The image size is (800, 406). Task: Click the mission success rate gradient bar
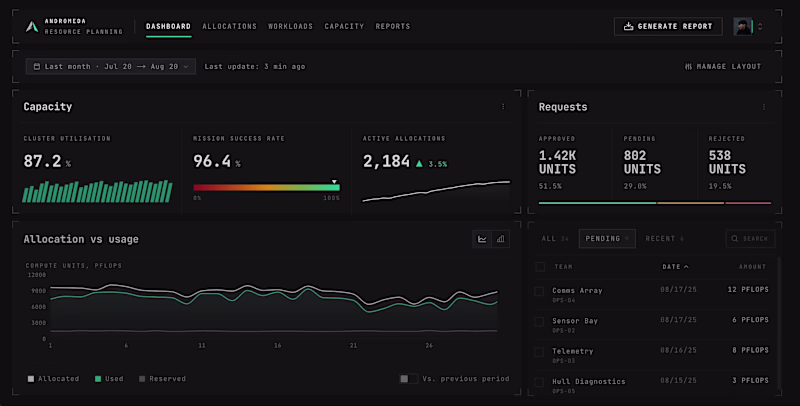[266, 188]
